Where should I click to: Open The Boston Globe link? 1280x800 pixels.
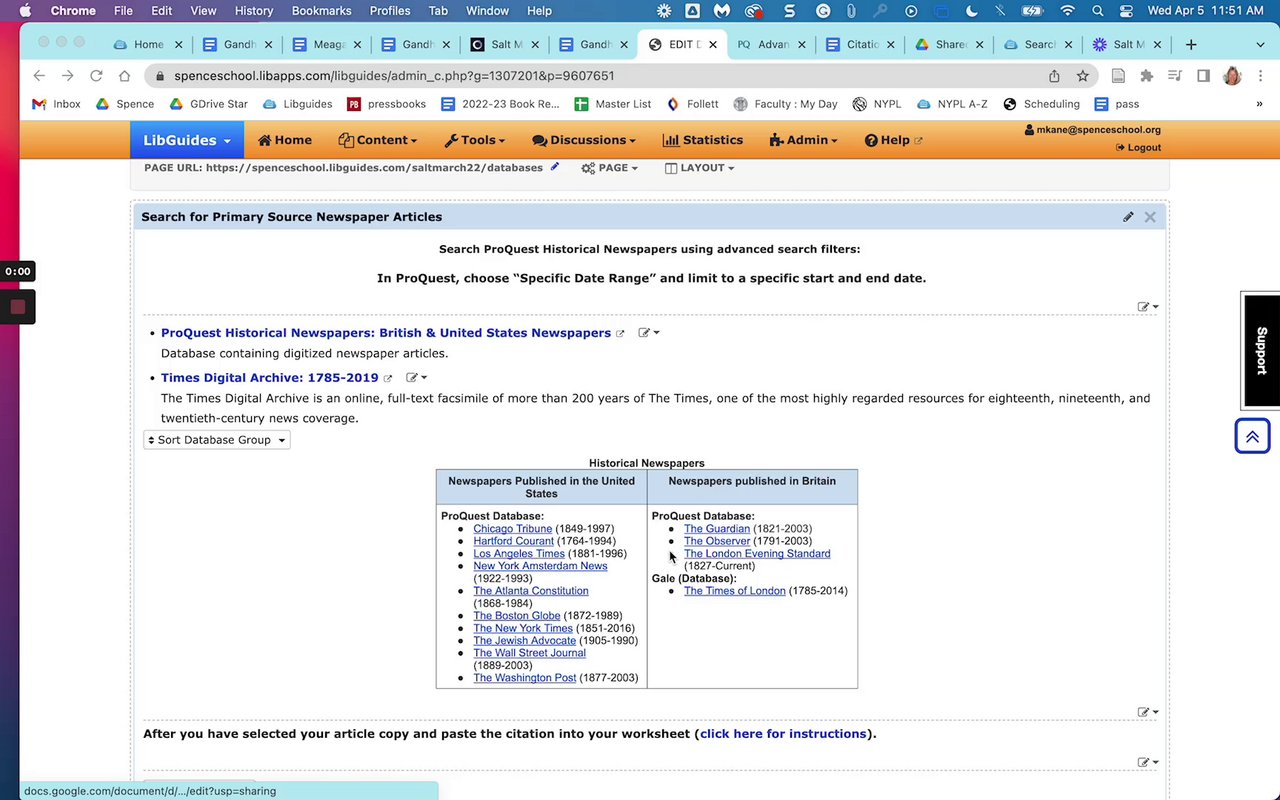pyautogui.click(x=517, y=616)
